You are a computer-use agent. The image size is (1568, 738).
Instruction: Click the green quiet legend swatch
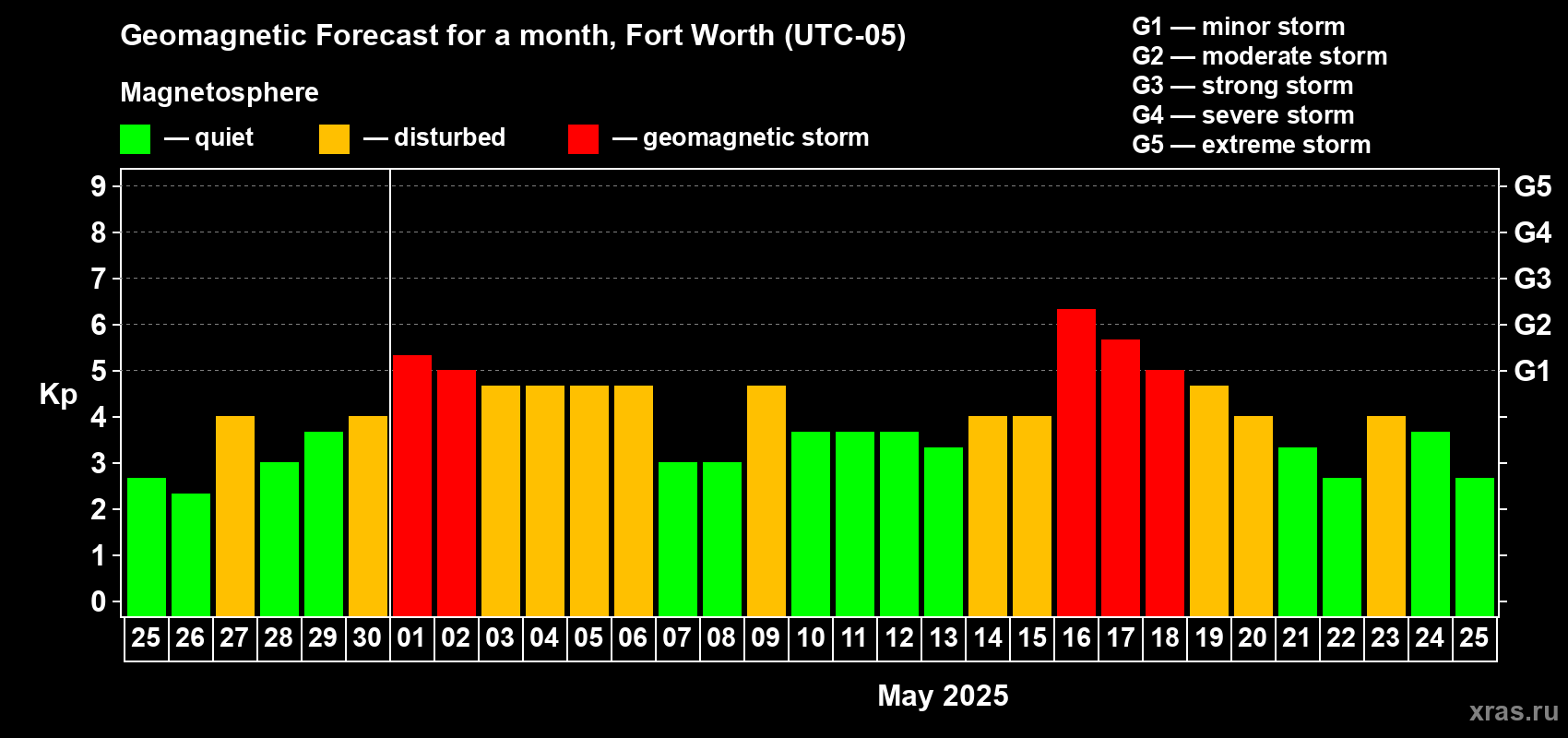coord(135,139)
